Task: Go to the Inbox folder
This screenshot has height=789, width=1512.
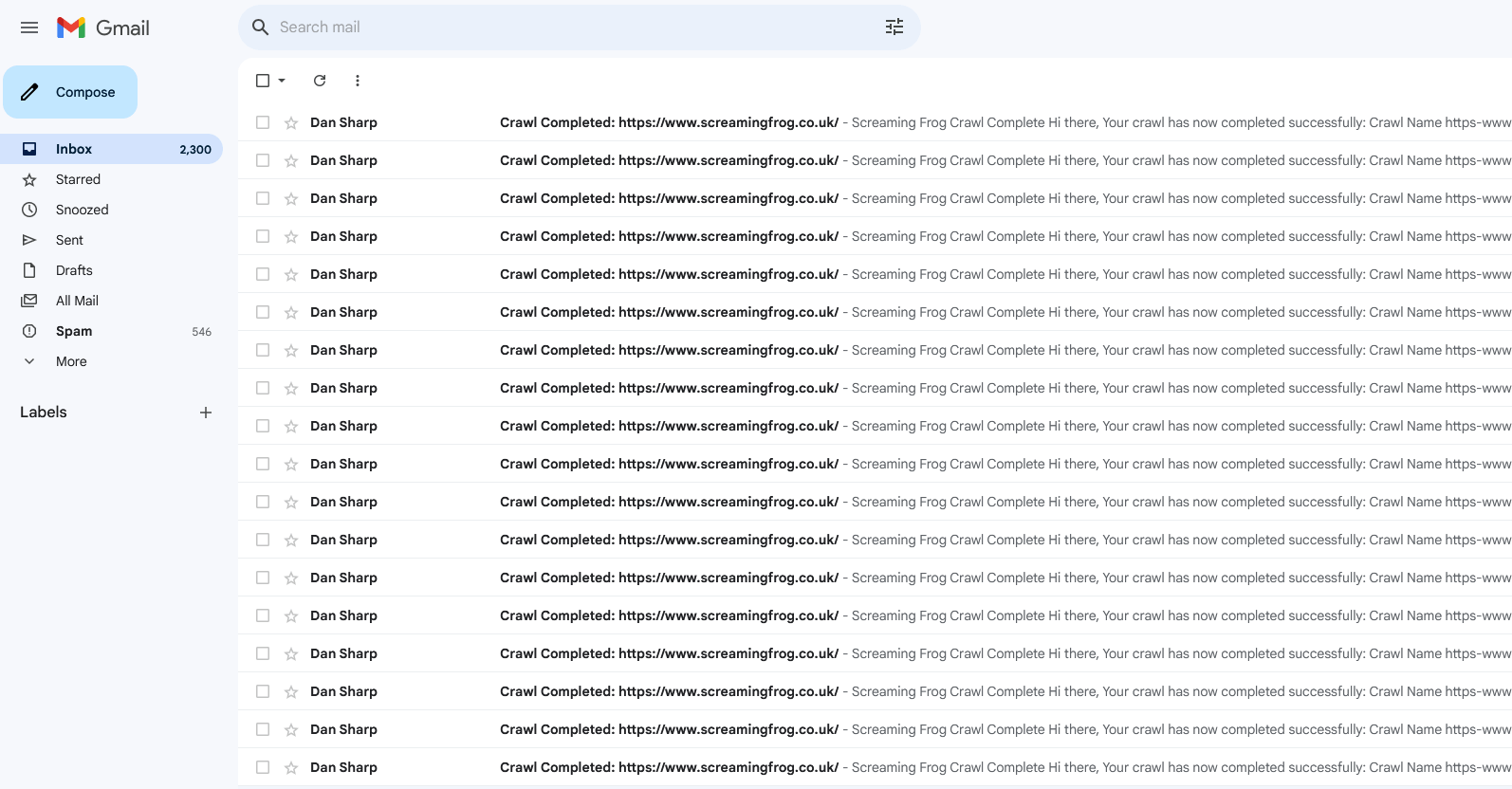Action: (x=111, y=149)
